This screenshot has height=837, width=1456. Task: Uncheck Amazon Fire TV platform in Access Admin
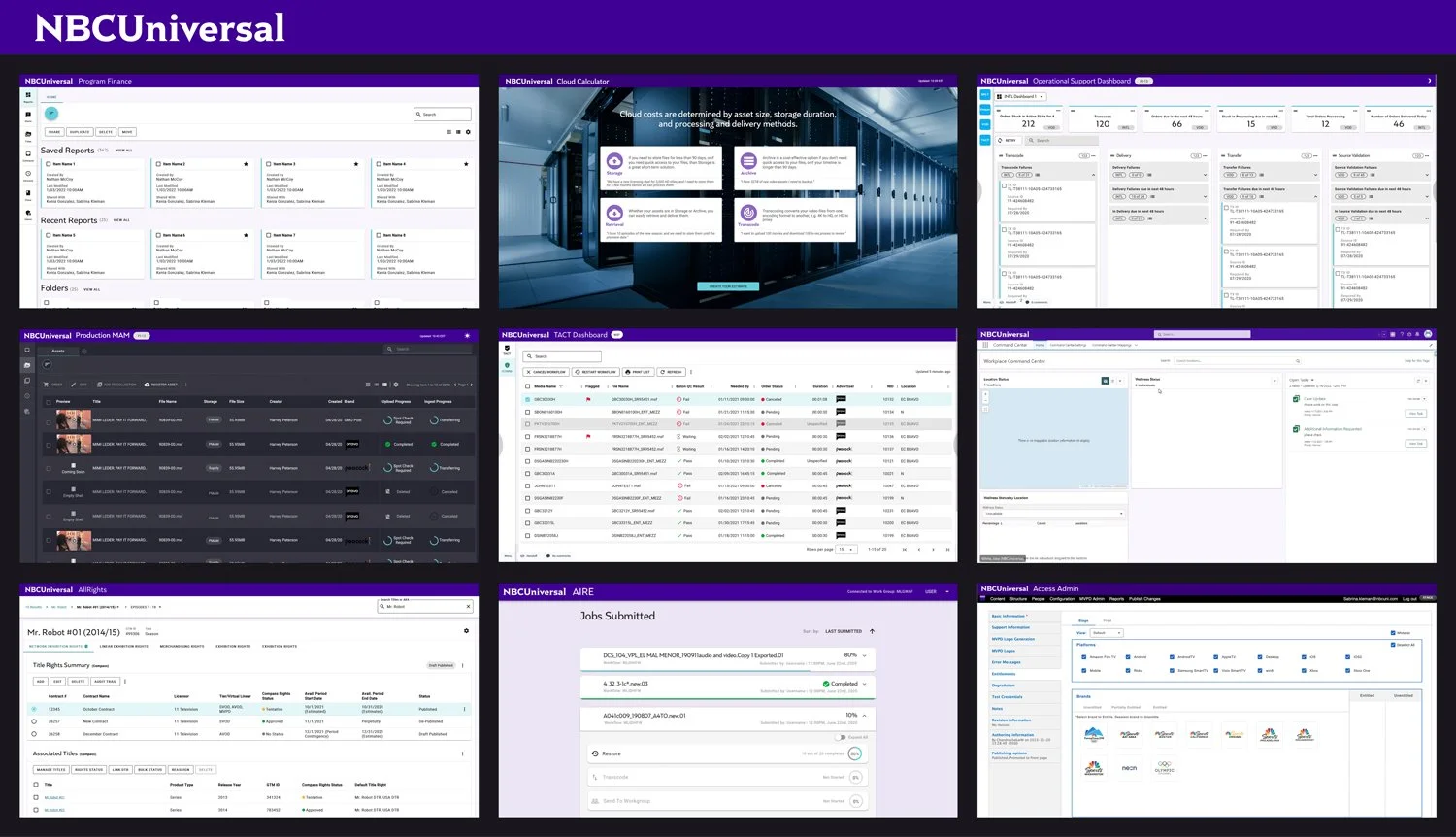(x=1083, y=657)
